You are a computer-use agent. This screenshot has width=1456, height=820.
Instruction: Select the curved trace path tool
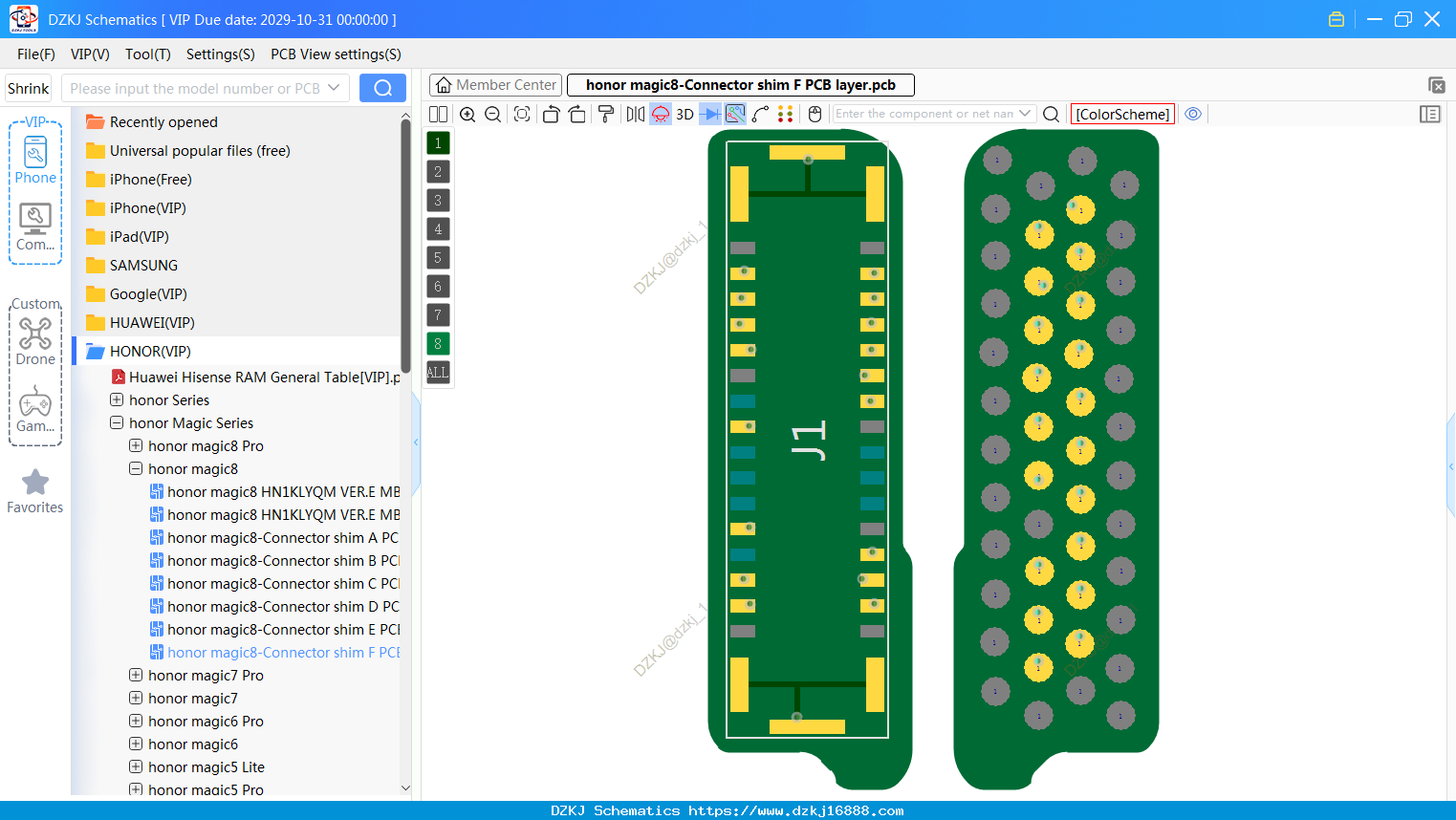761,114
